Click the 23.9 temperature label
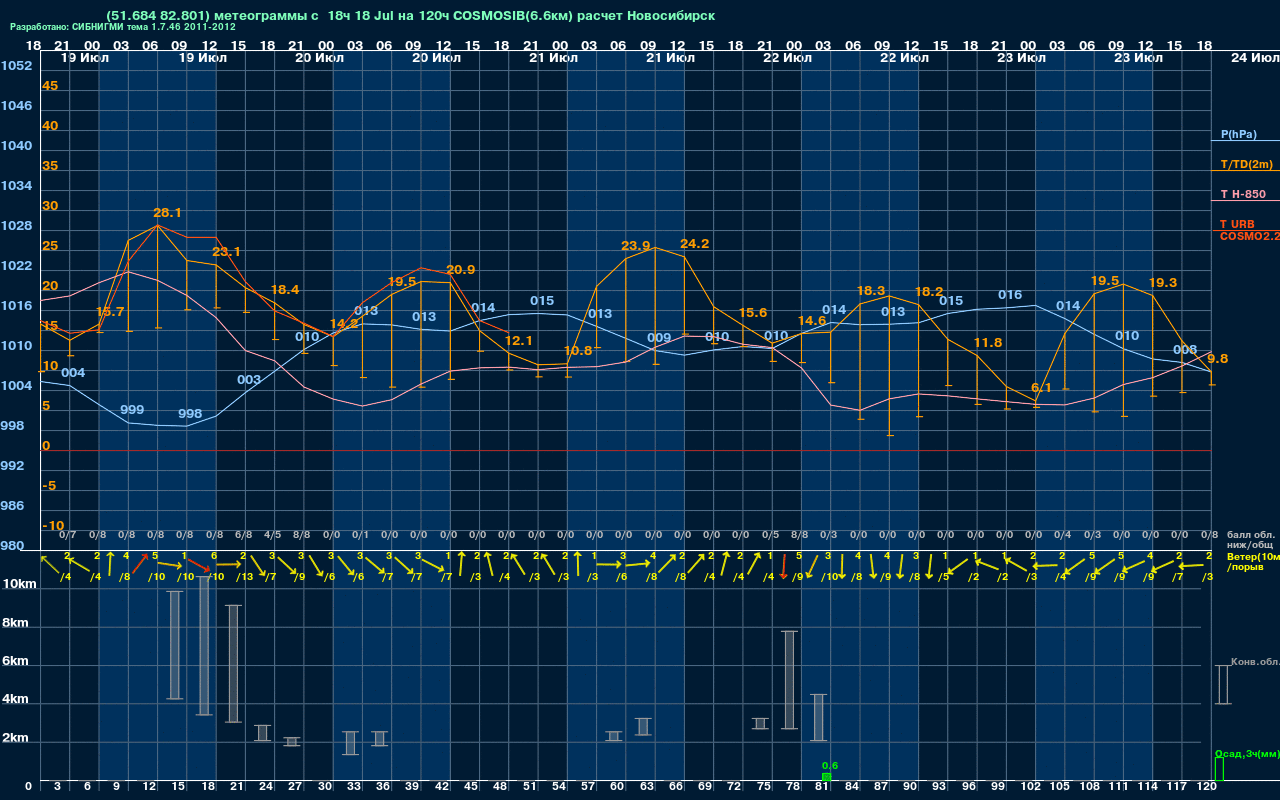 [636, 246]
